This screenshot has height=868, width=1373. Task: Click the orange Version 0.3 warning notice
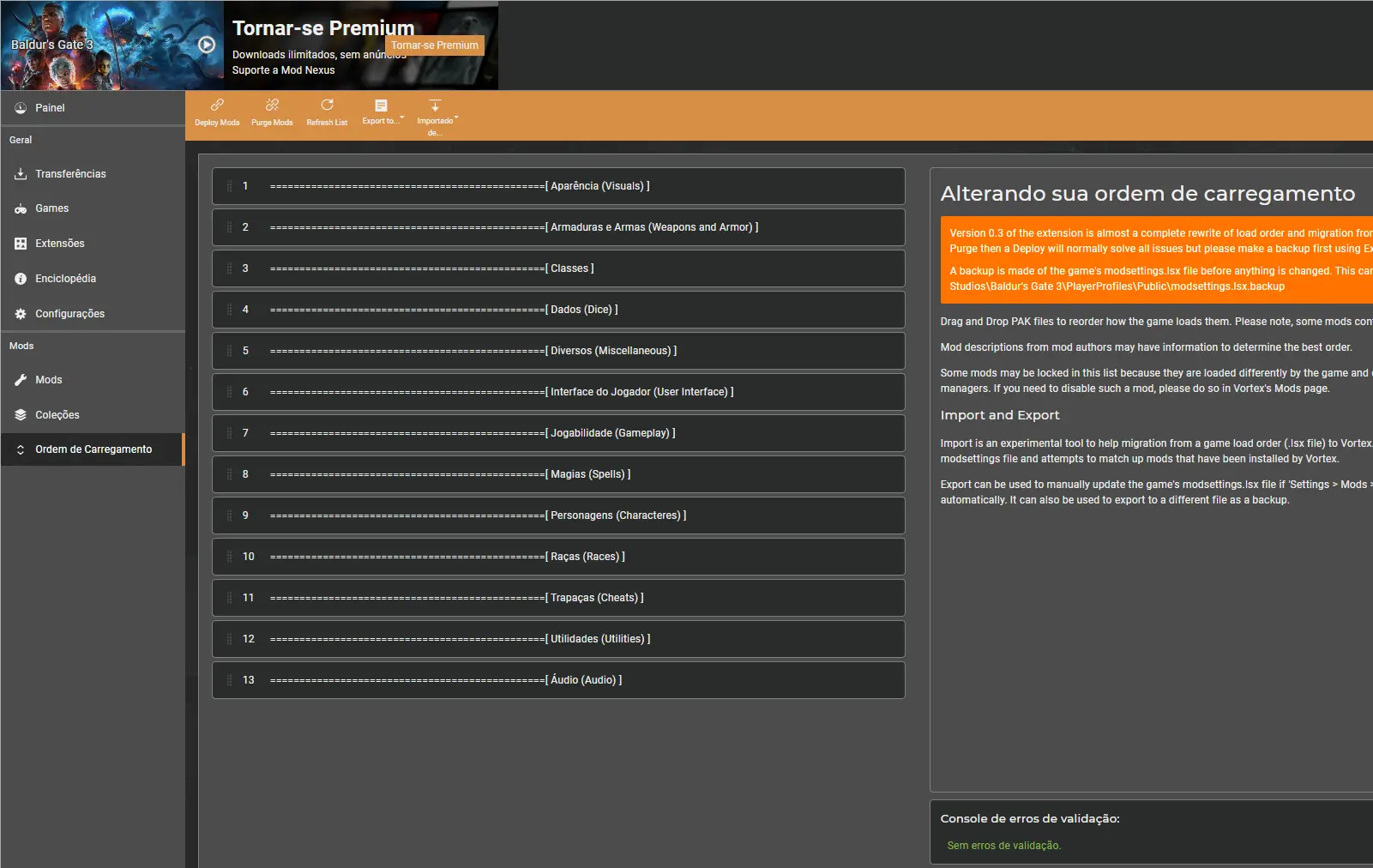click(1157, 260)
